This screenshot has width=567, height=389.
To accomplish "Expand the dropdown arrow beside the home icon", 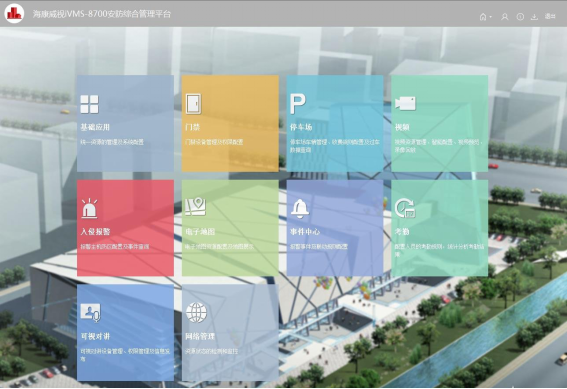I will (491, 17).
